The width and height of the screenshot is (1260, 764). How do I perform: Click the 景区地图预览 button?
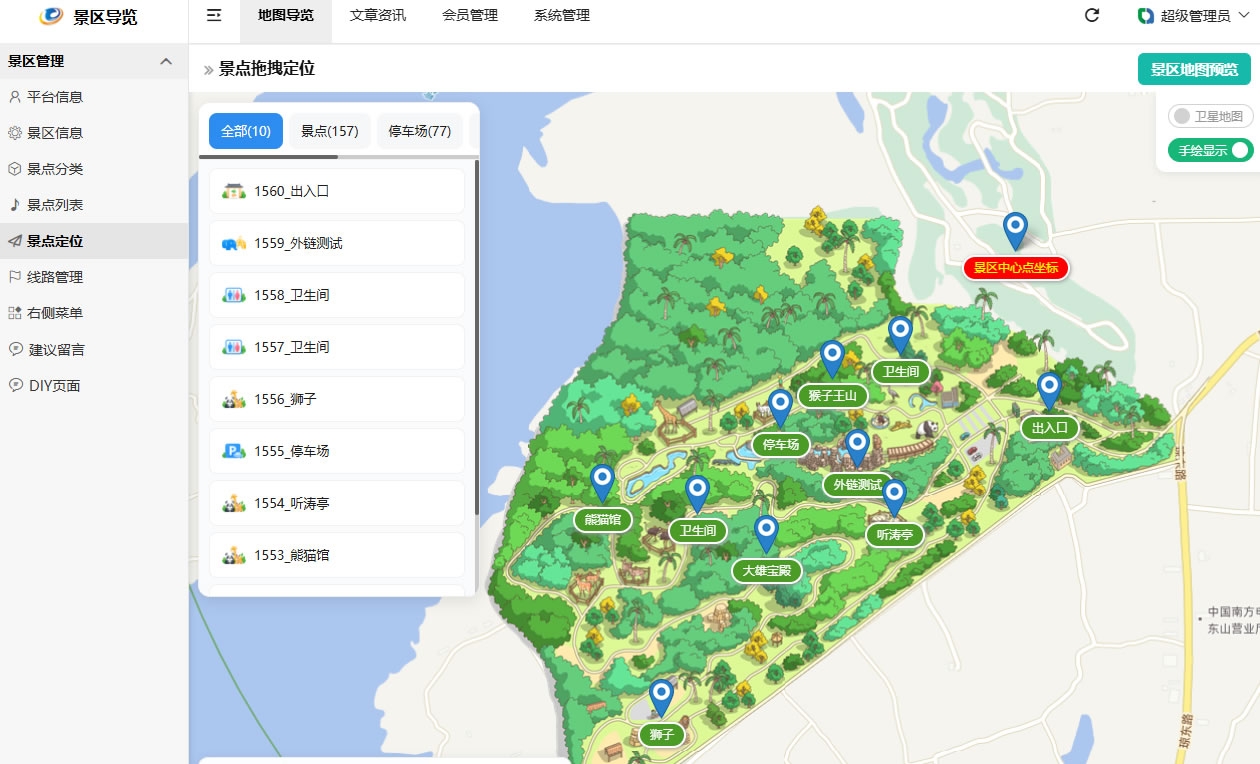(x=1194, y=69)
